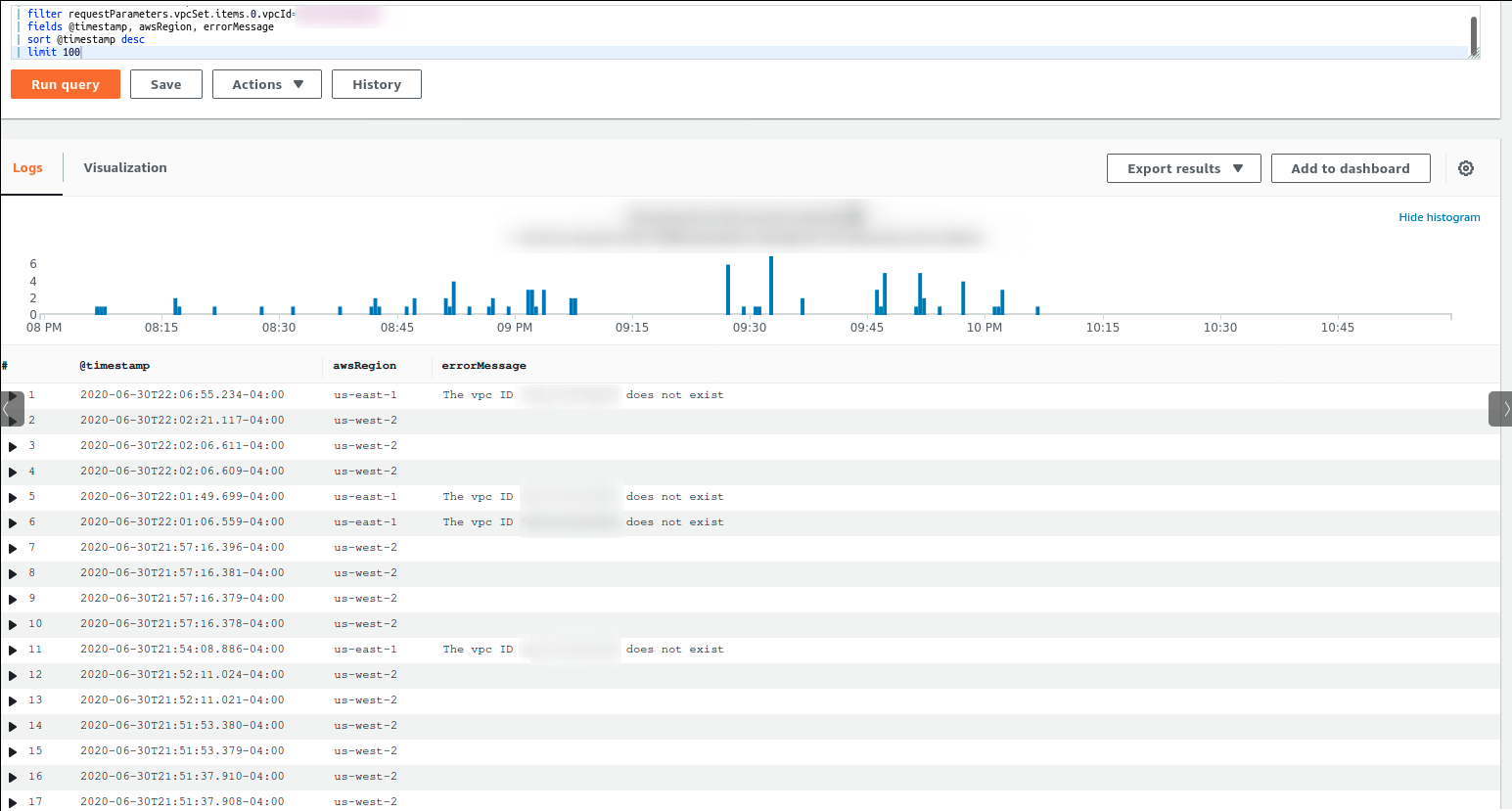Expand the last row 2 log entry
Screen dimensions: 1512x811
click(12, 420)
